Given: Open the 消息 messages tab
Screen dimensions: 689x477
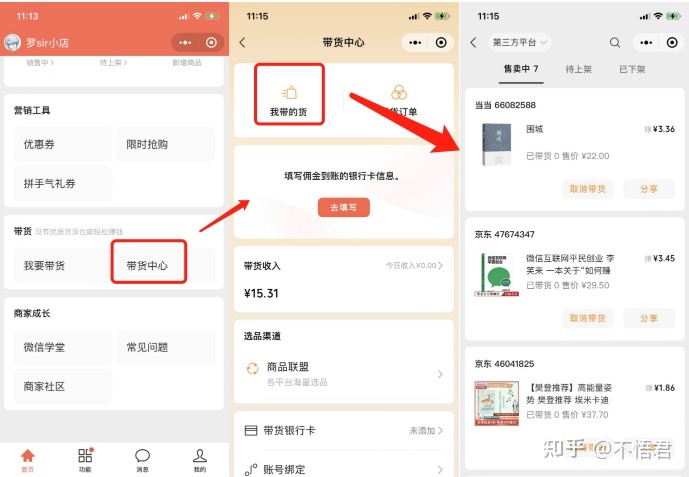Looking at the screenshot, I should tap(142, 460).
